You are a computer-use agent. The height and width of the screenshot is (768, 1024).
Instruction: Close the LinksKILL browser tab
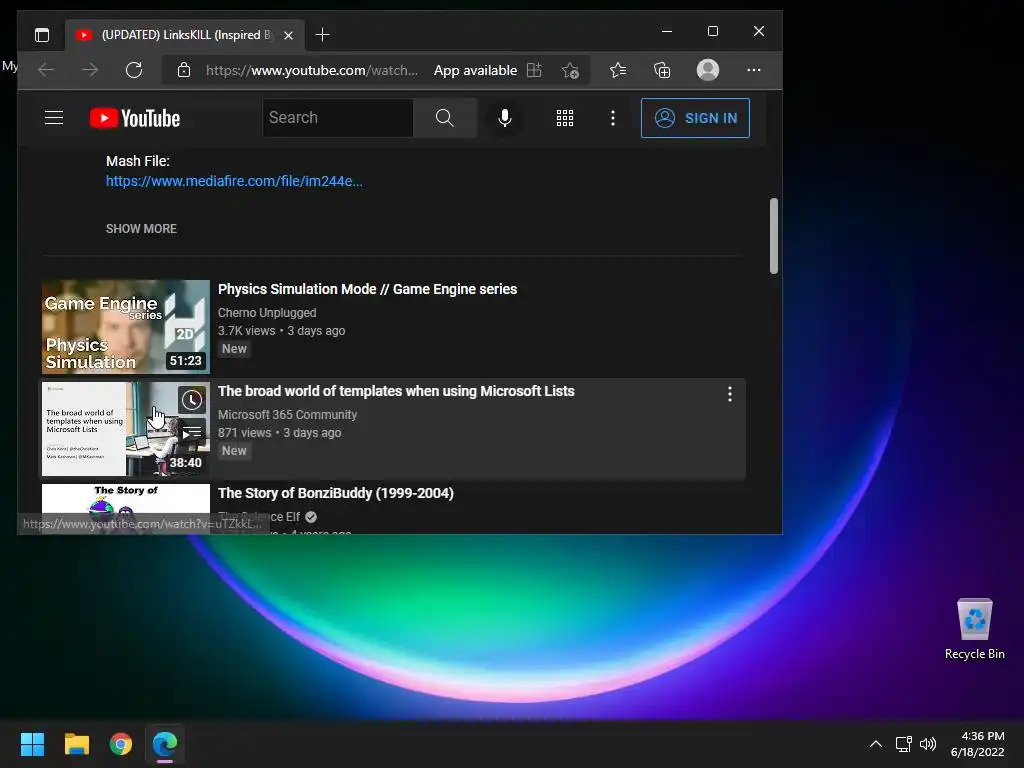click(x=289, y=35)
